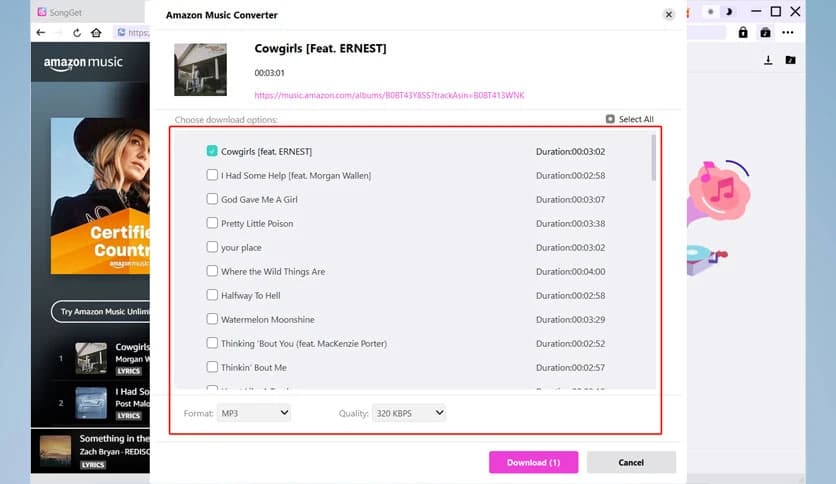Click the 'Cowgirls [Feat. ERNEST]' dialog heading
Image resolution: width=836 pixels, height=484 pixels.
(320, 49)
